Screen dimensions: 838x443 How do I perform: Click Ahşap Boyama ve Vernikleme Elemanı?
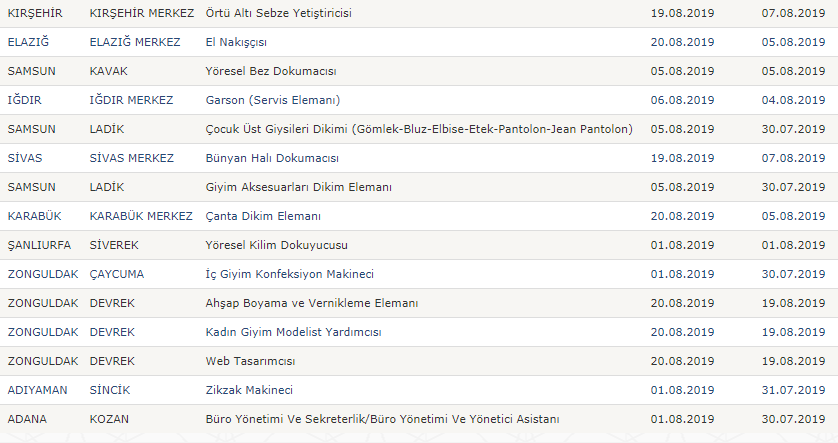(311, 303)
